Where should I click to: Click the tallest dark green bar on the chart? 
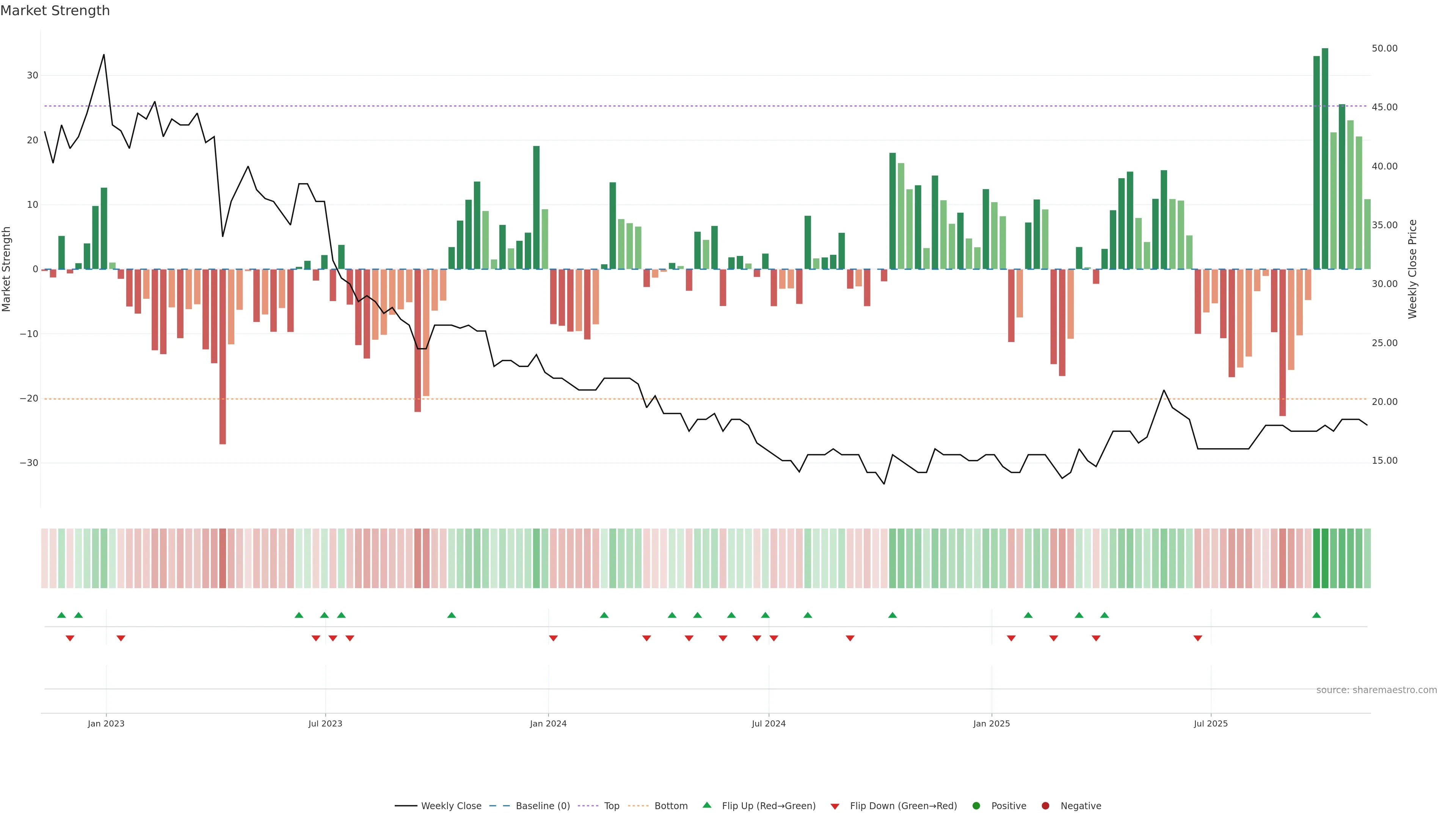tap(1325, 158)
